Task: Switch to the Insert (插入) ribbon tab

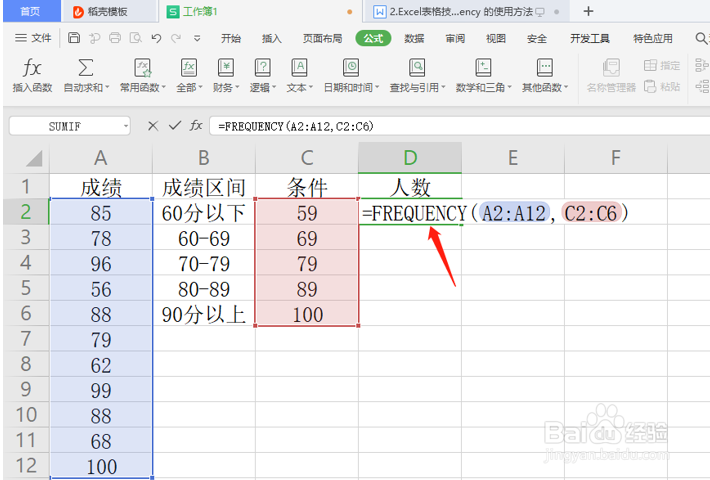Action: [x=272, y=38]
